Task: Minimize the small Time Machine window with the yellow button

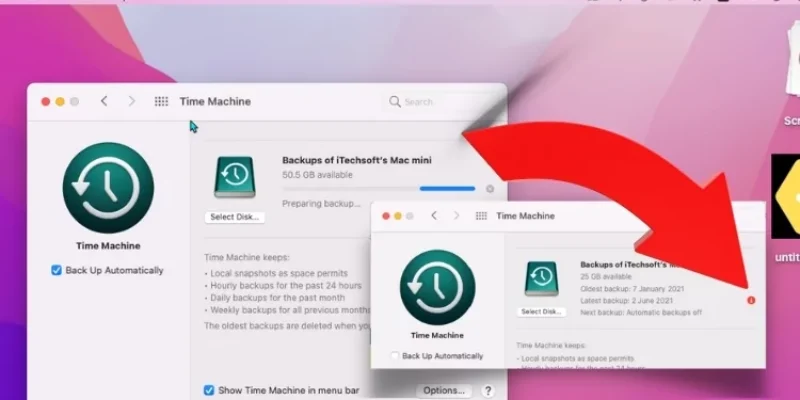Action: 397,216
